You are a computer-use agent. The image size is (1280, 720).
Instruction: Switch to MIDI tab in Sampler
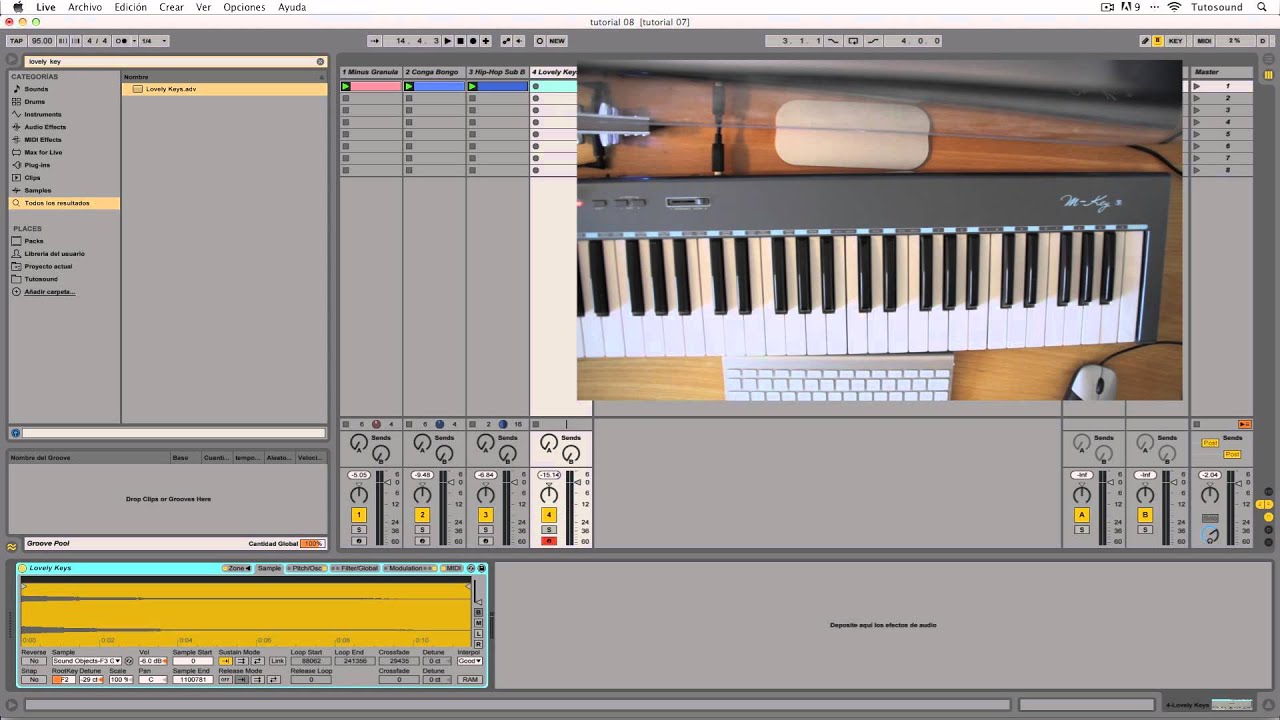click(x=452, y=568)
